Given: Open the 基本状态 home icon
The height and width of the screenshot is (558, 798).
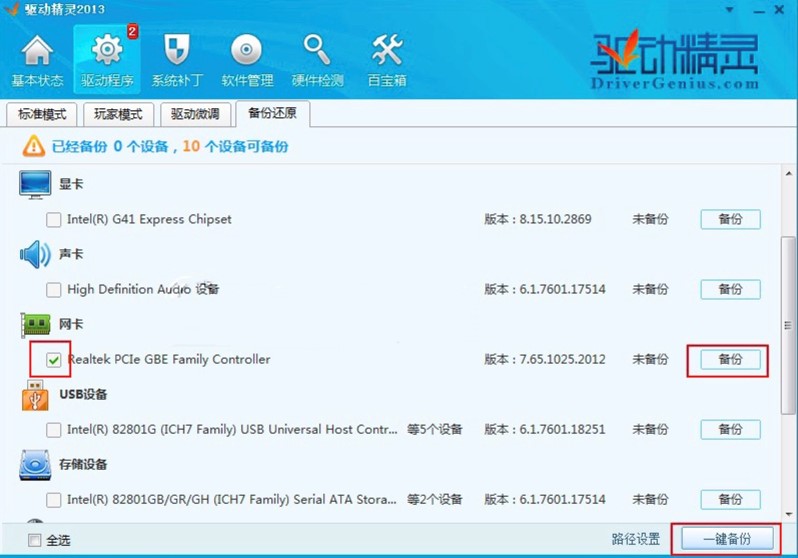Looking at the screenshot, I should coord(37,61).
